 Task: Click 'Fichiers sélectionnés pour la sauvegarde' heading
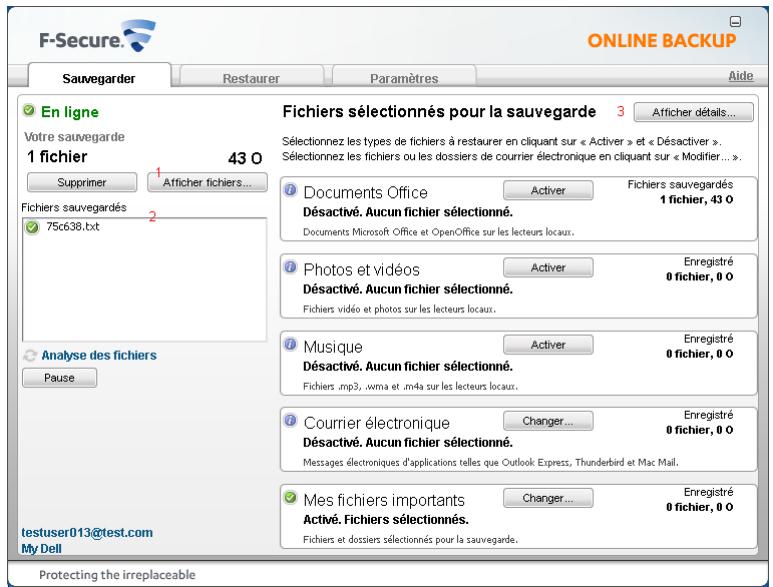(439, 111)
